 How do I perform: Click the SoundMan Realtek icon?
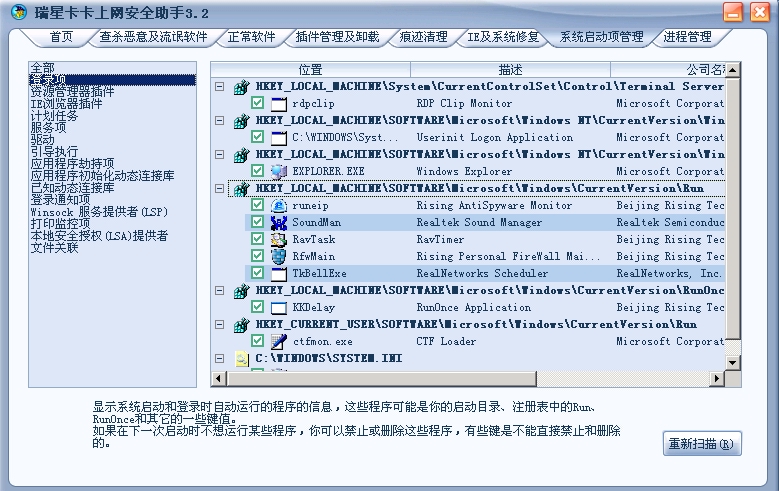[279, 222]
